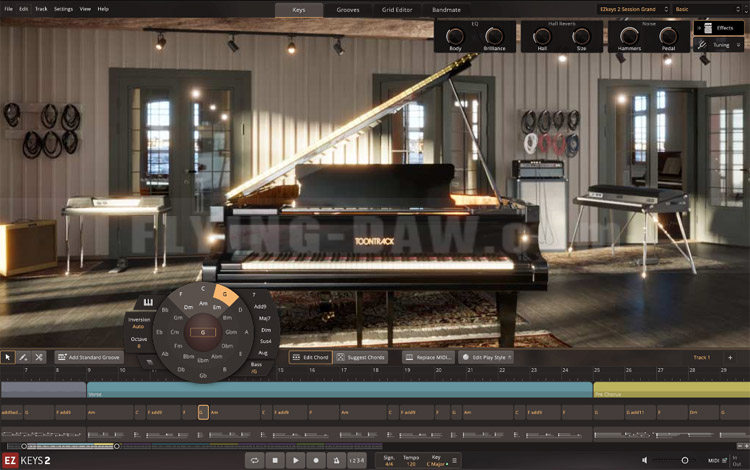Adjust the EQ Body knob

click(455, 36)
